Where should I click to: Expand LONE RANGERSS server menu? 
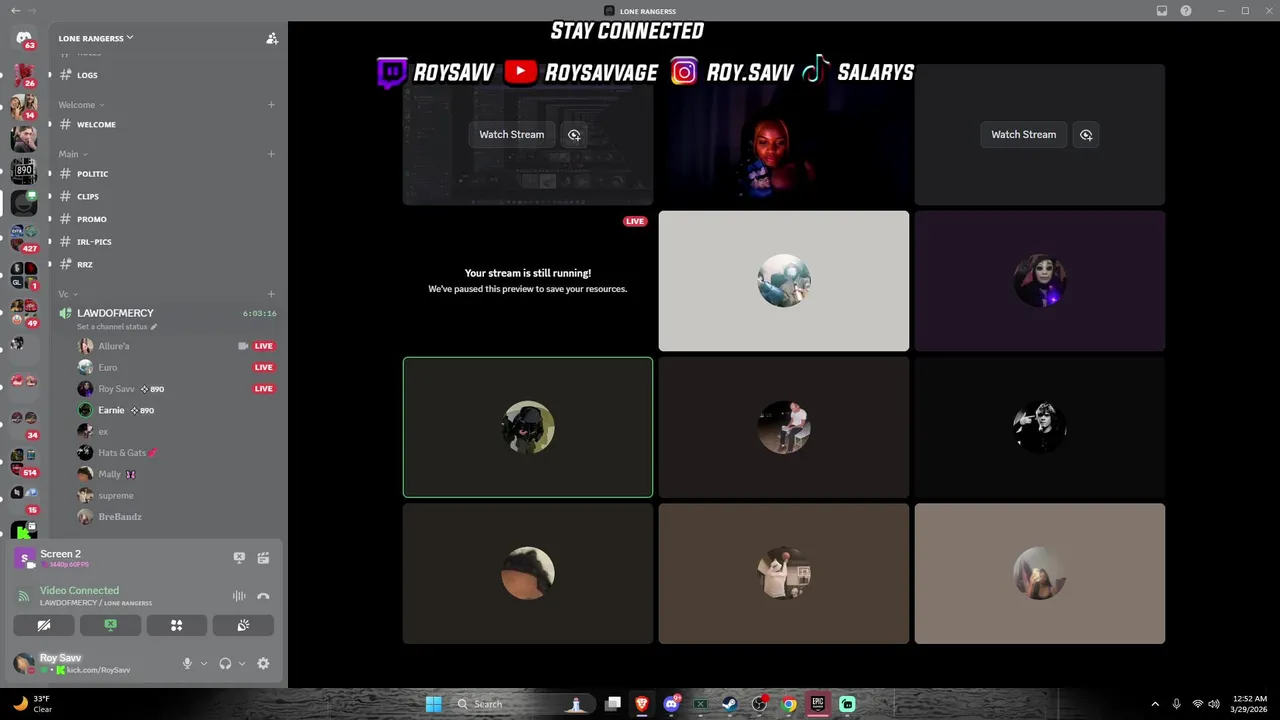pos(96,38)
